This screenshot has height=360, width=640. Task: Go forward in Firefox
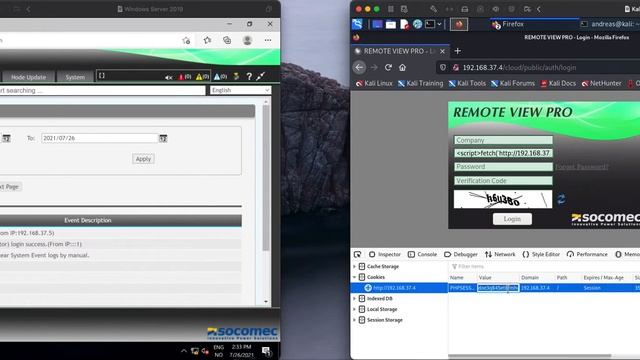tap(374, 67)
